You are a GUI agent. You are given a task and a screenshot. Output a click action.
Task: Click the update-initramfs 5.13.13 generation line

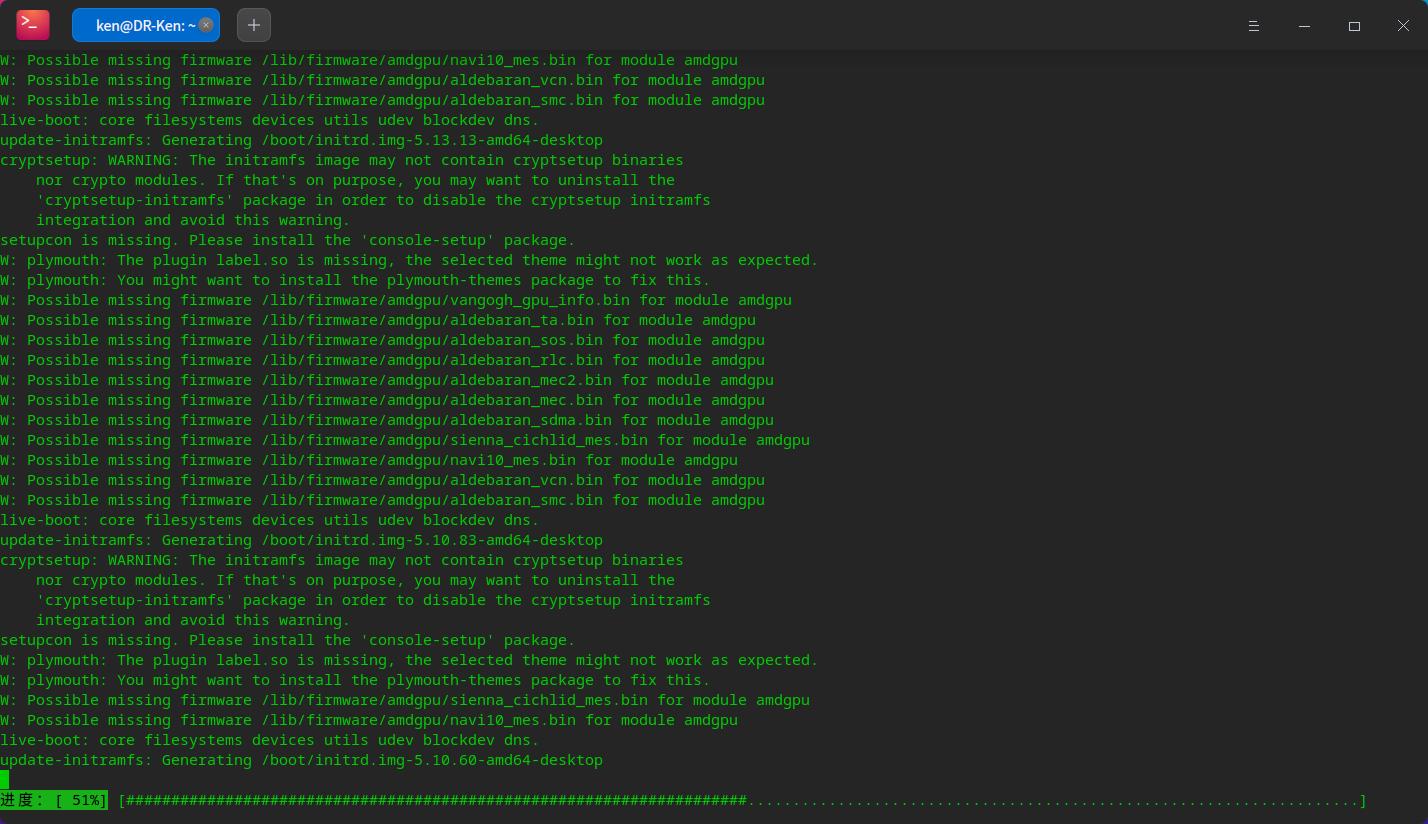[301, 140]
